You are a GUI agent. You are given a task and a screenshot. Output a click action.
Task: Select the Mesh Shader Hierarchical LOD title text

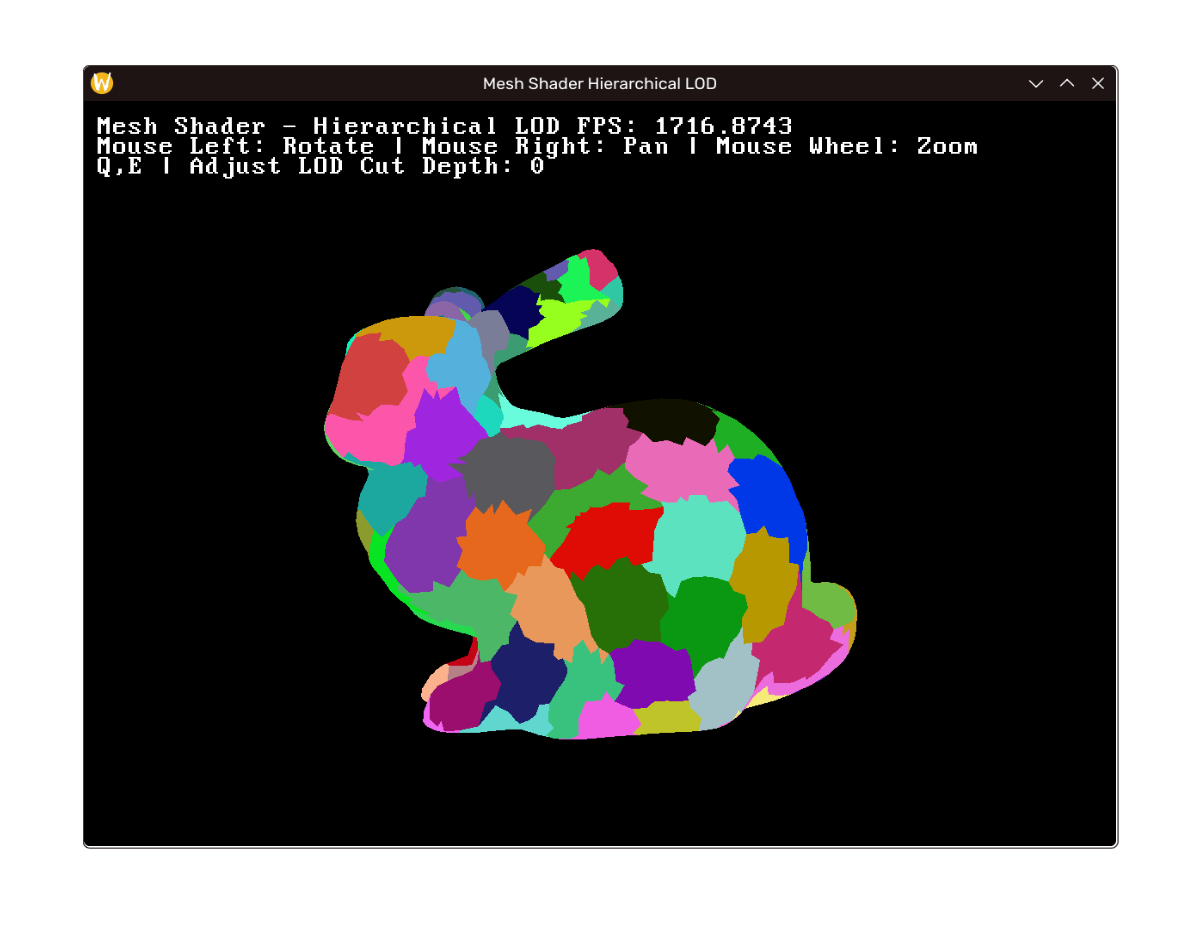point(600,83)
